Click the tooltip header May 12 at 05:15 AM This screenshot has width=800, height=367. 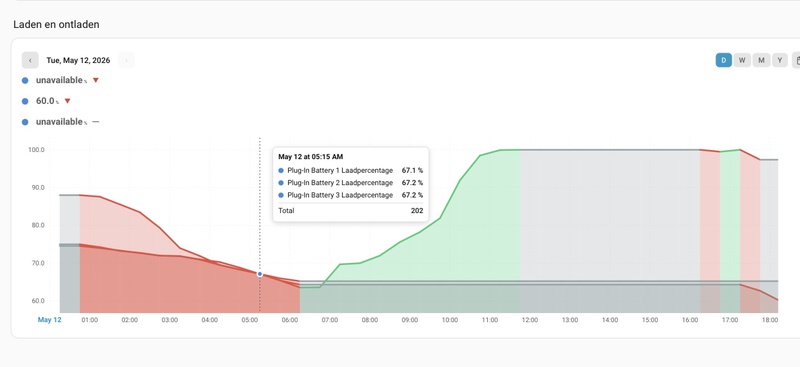pyautogui.click(x=311, y=157)
